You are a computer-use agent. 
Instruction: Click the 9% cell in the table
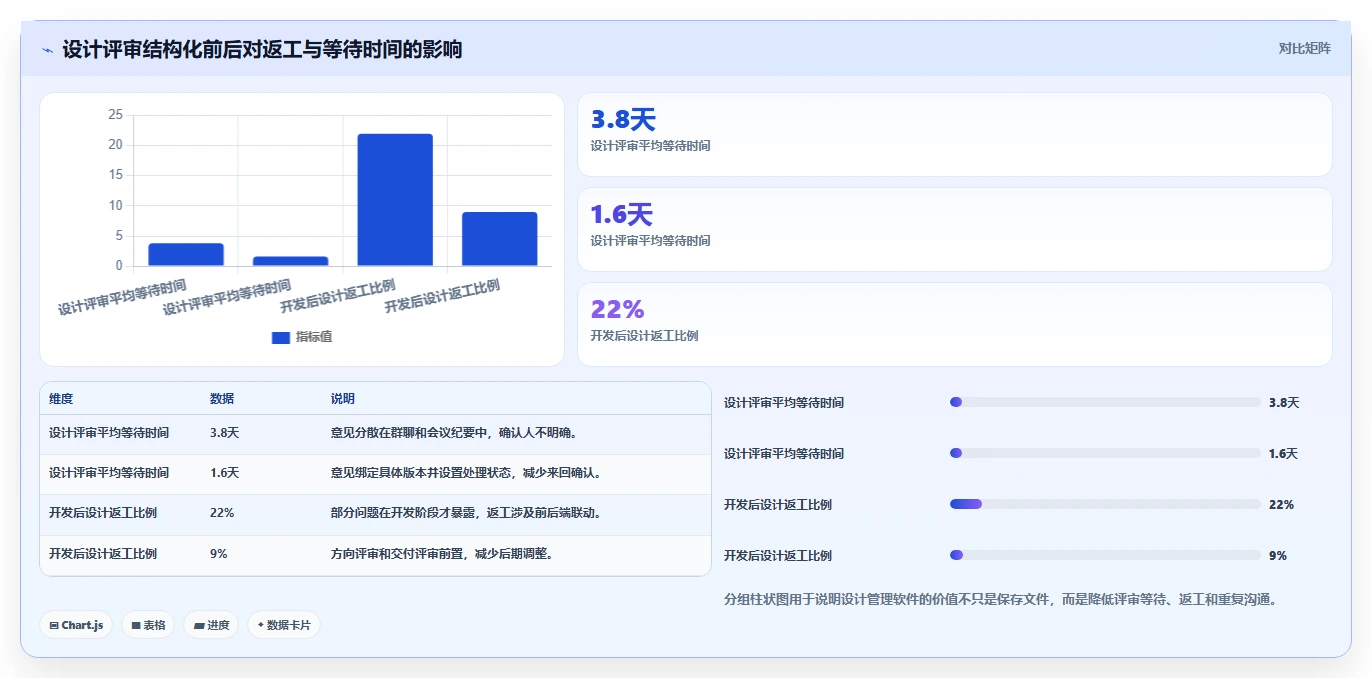[x=219, y=553]
